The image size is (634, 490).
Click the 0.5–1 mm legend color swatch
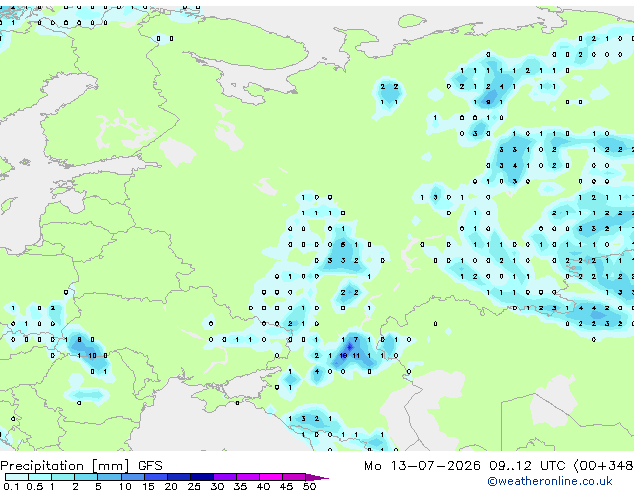click(x=40, y=477)
